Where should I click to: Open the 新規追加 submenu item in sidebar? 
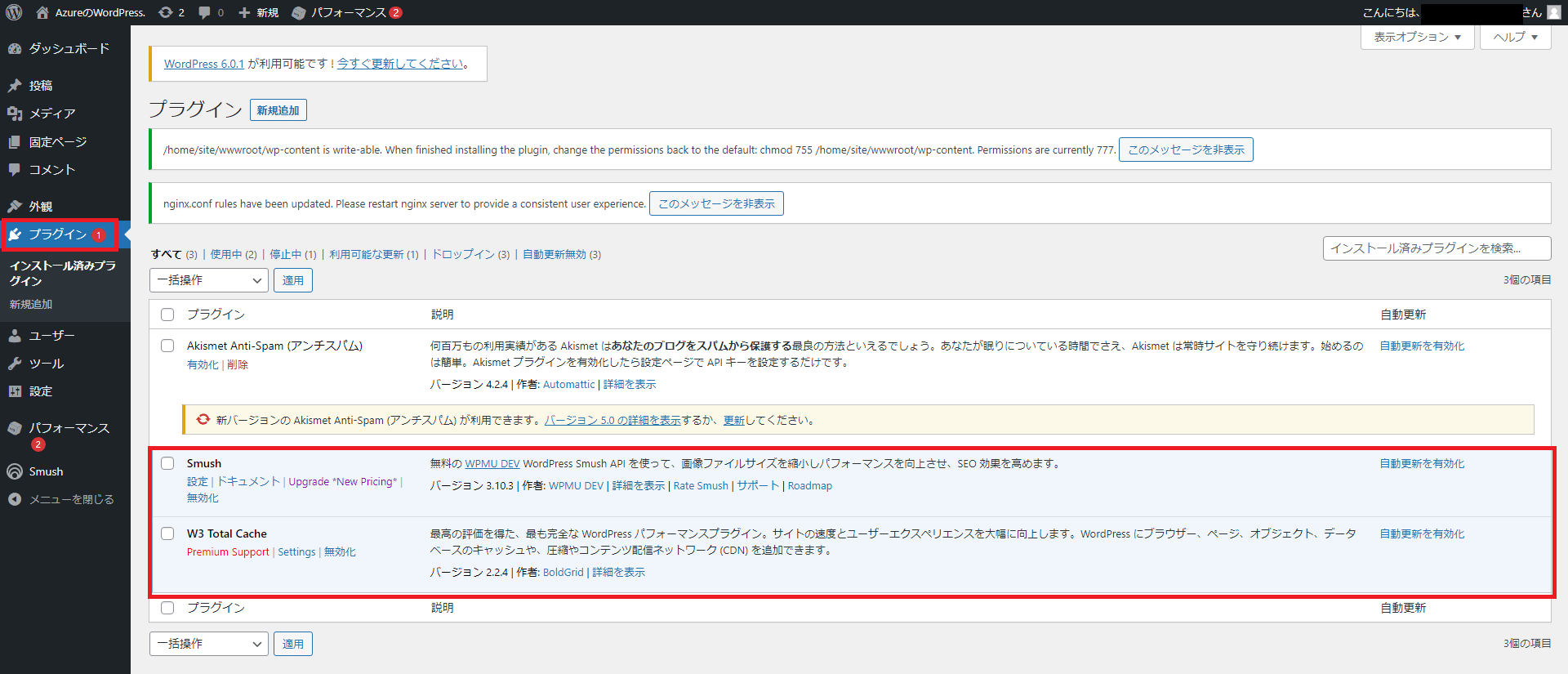tap(31, 304)
